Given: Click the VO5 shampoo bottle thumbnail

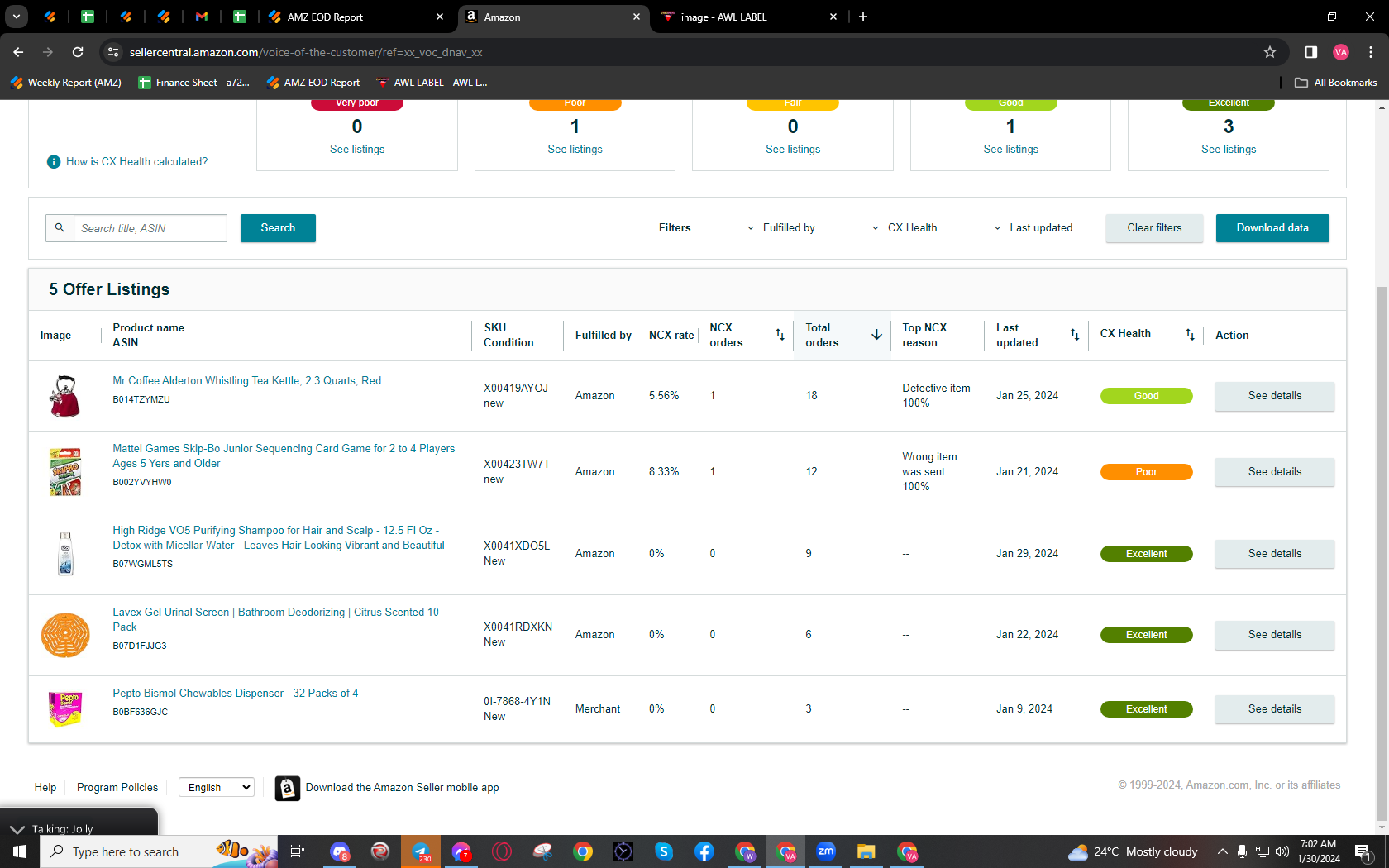Looking at the screenshot, I should 65,554.
